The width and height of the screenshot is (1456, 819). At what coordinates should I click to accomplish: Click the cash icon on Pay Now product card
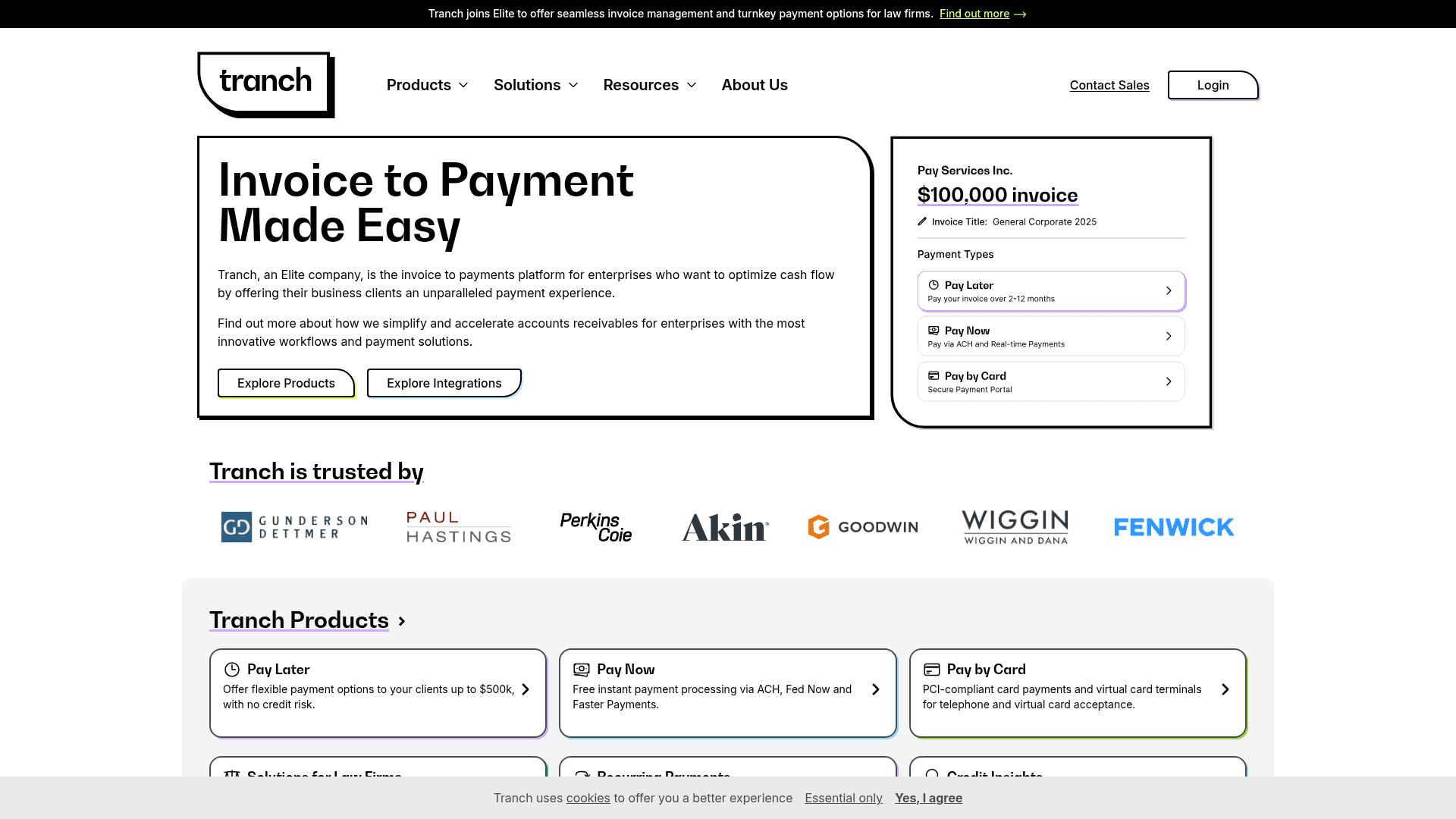tap(582, 670)
